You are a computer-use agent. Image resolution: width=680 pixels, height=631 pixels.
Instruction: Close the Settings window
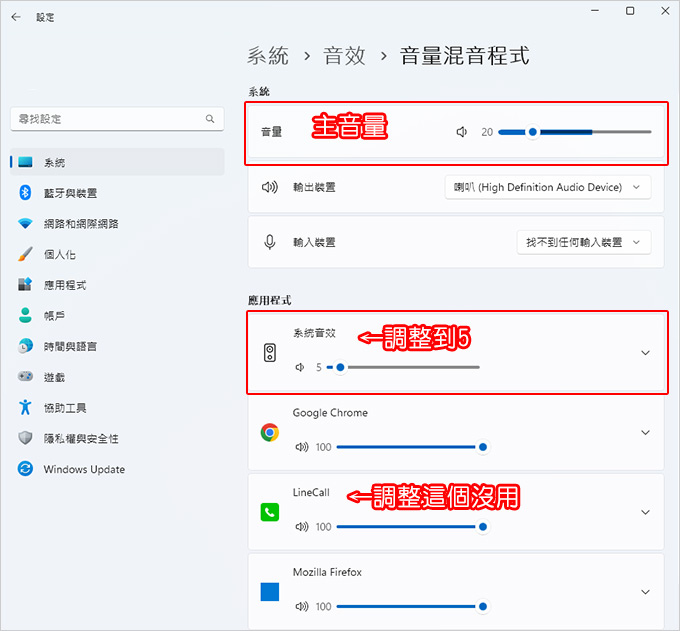coord(665,11)
